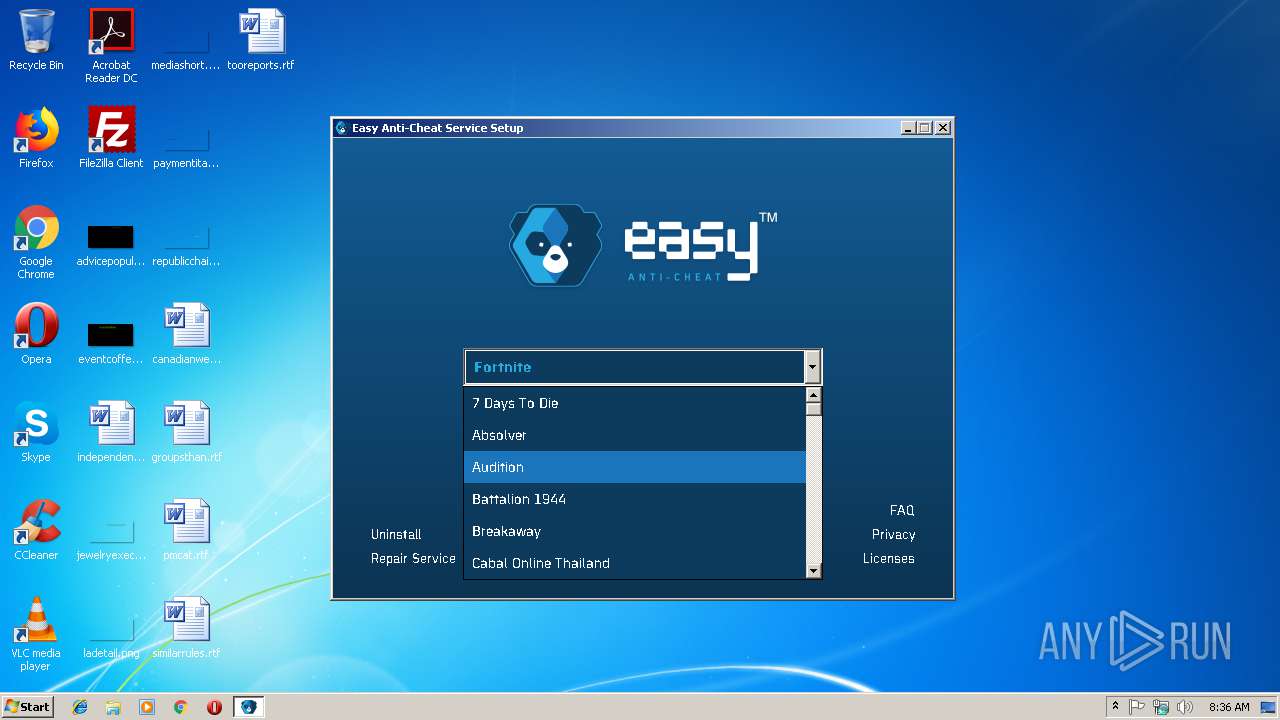Open the FAQ link
Screen dimensions: 1280x720
tap(902, 510)
